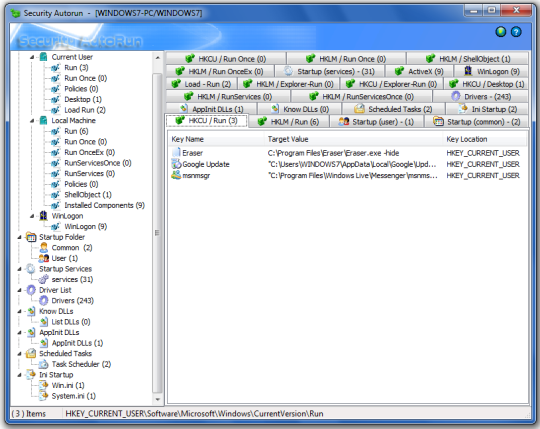Collapse the Current User tree node
540x429 pixels.
[32, 57]
